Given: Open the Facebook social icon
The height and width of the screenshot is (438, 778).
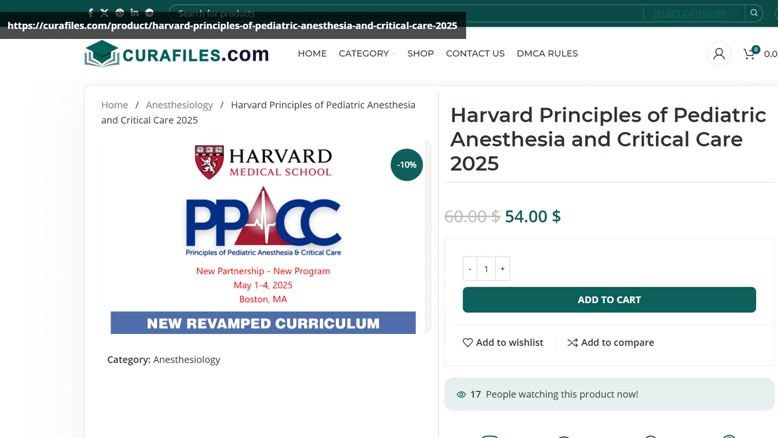Looking at the screenshot, I should (x=90, y=13).
